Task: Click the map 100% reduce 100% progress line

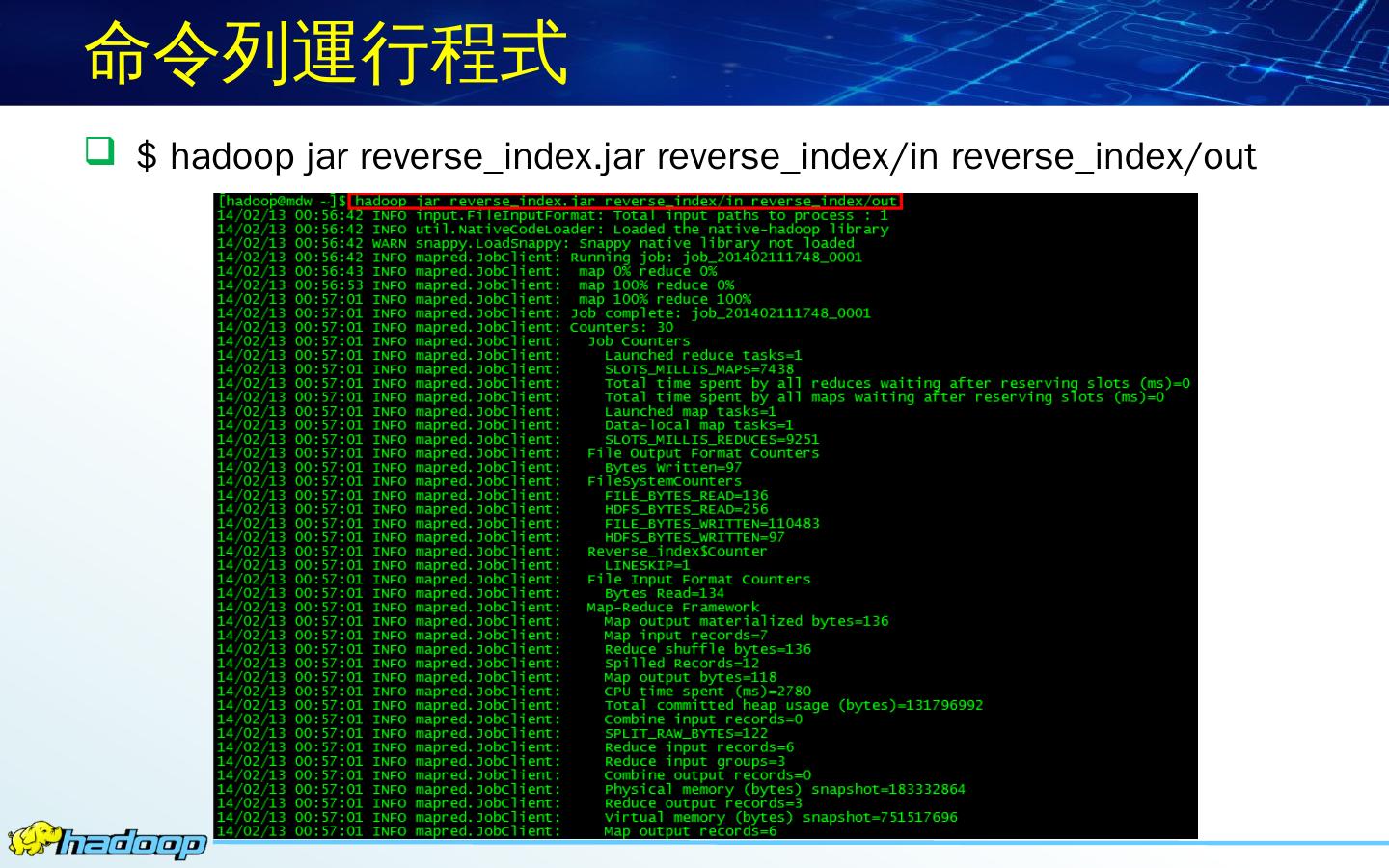Action: coord(664,299)
